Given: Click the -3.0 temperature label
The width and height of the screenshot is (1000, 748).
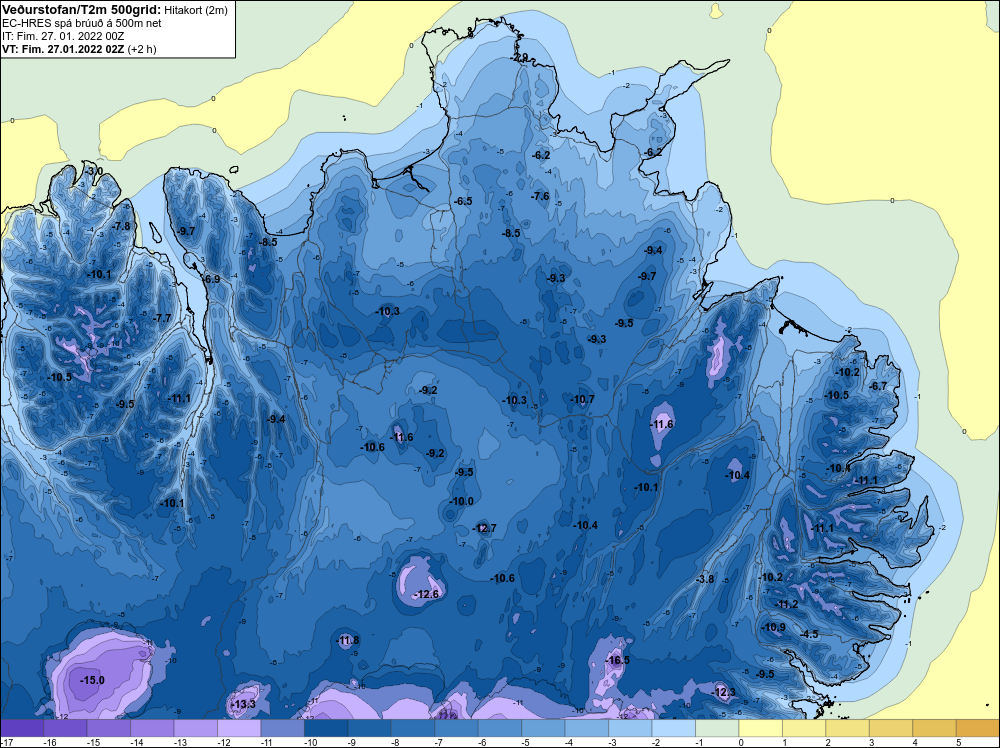Looking at the screenshot, I should pyautogui.click(x=94, y=171).
